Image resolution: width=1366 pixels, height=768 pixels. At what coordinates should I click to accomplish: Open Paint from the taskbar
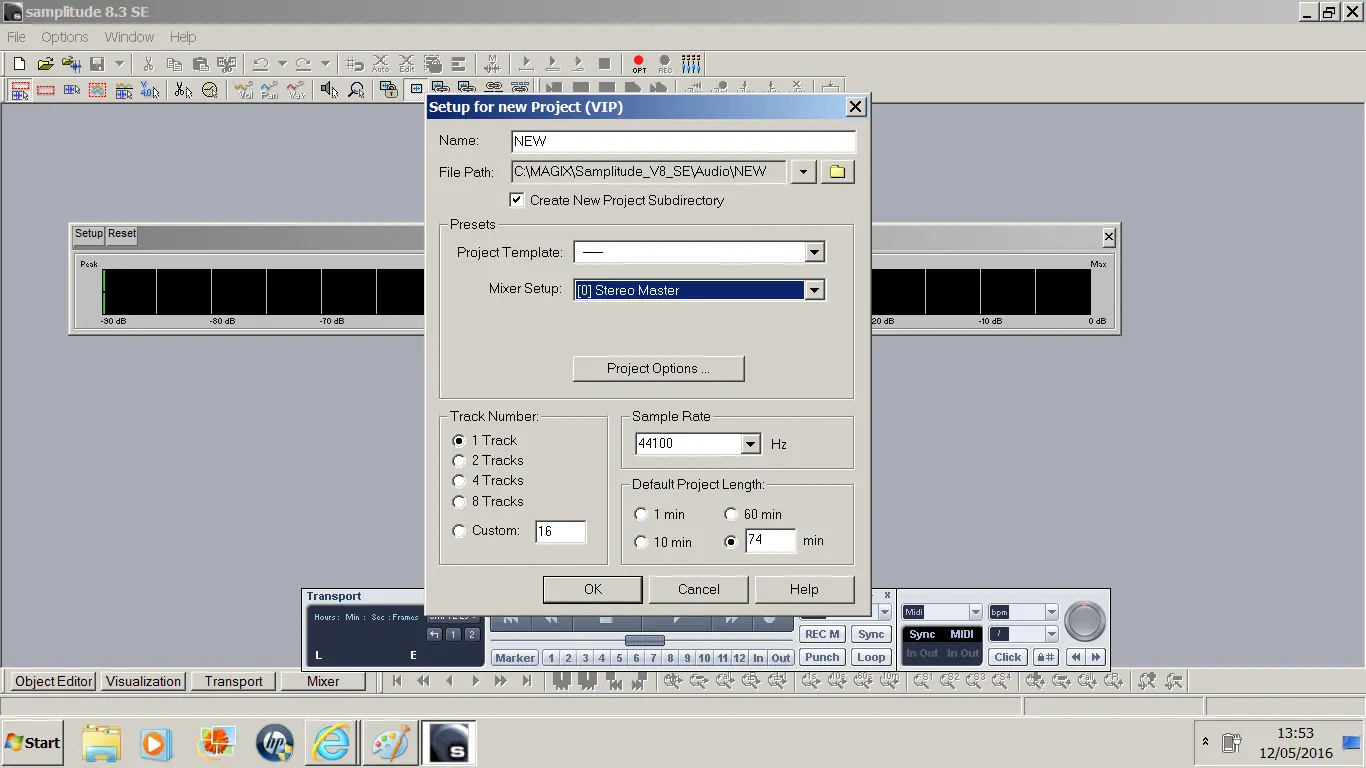(390, 743)
